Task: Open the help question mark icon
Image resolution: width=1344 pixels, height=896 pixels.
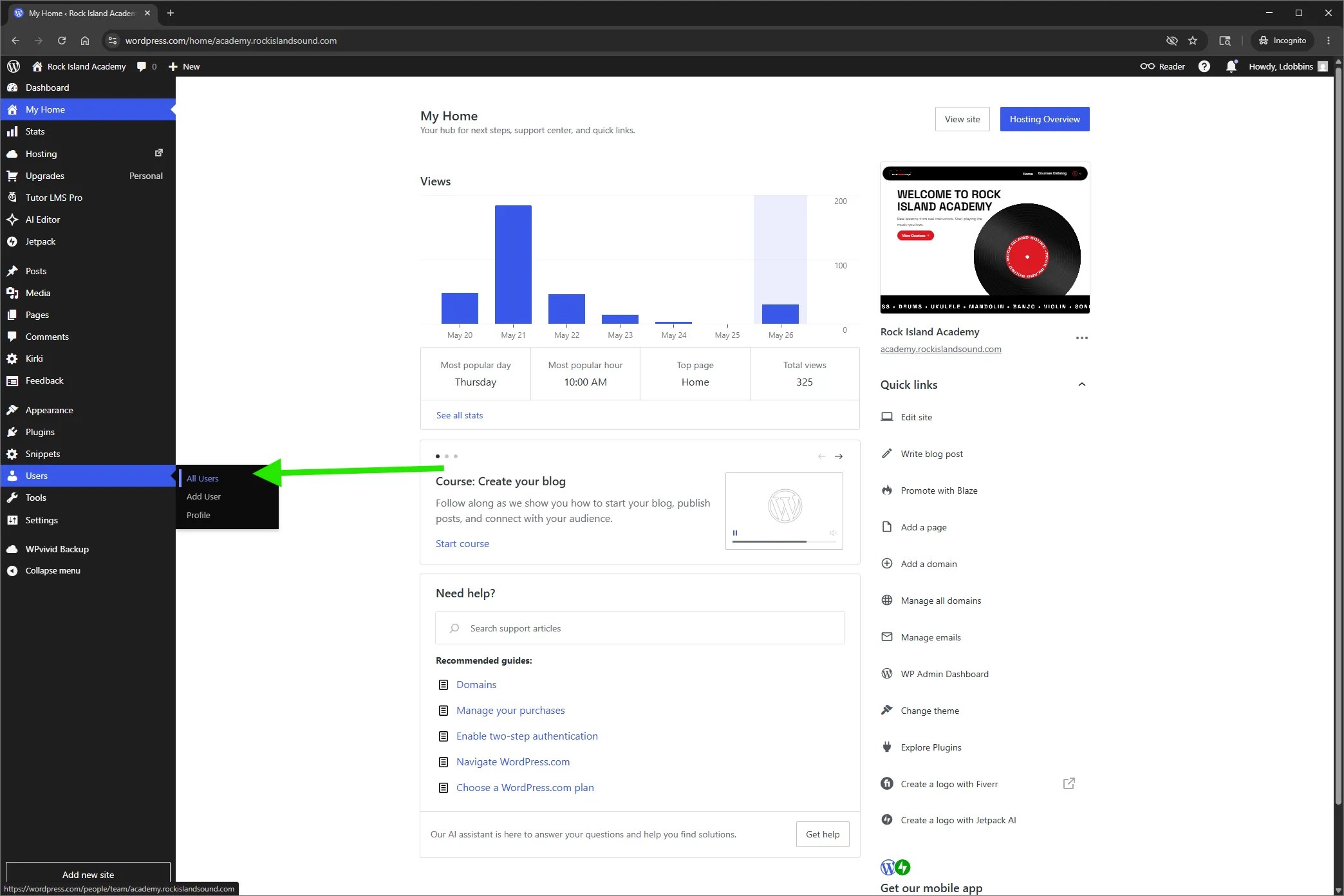Action: click(x=1204, y=66)
